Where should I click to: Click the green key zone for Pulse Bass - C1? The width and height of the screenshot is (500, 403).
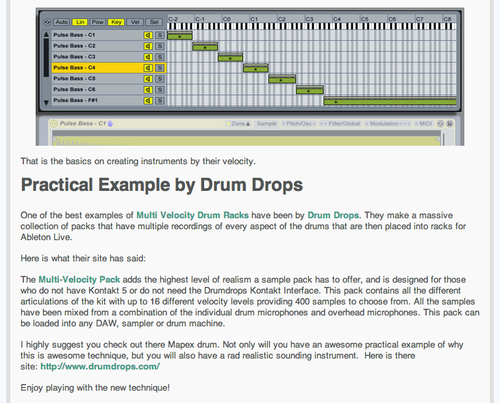click(x=180, y=36)
